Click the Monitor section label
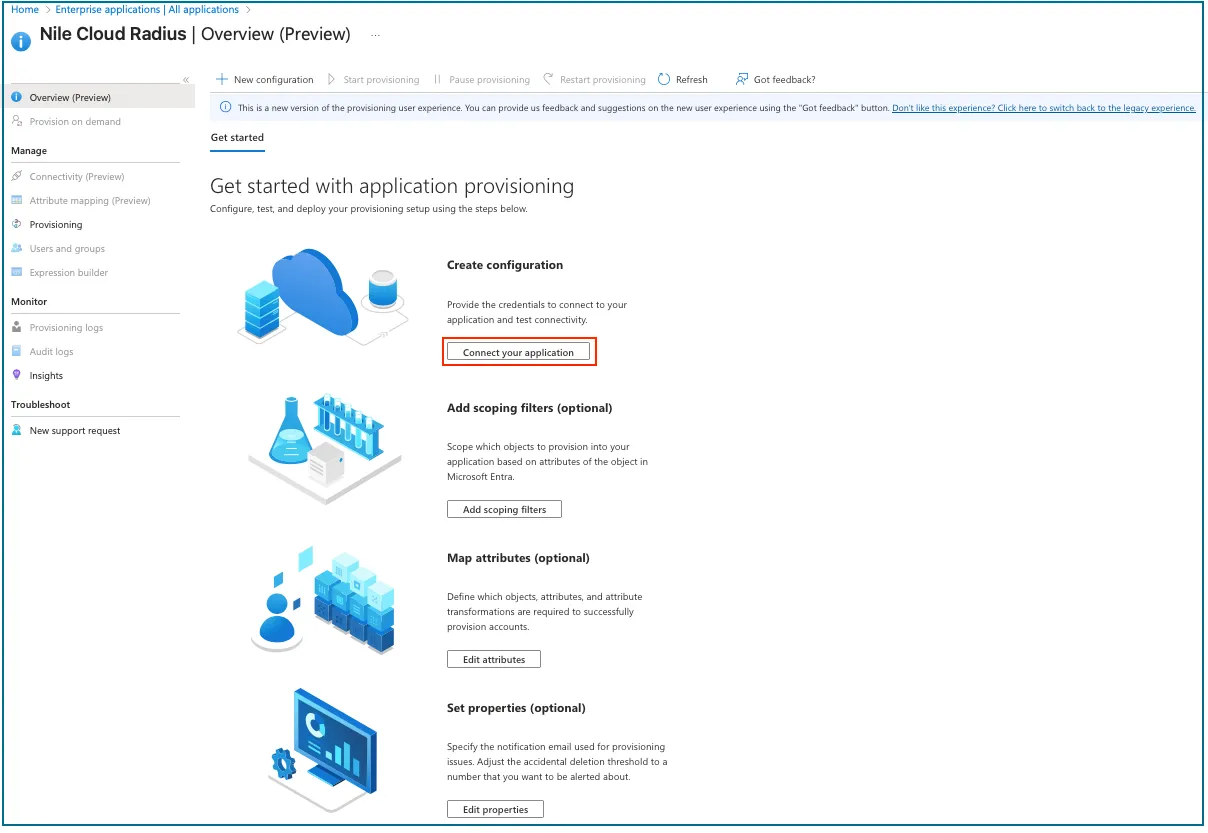The image size is (1208, 833). click(29, 301)
